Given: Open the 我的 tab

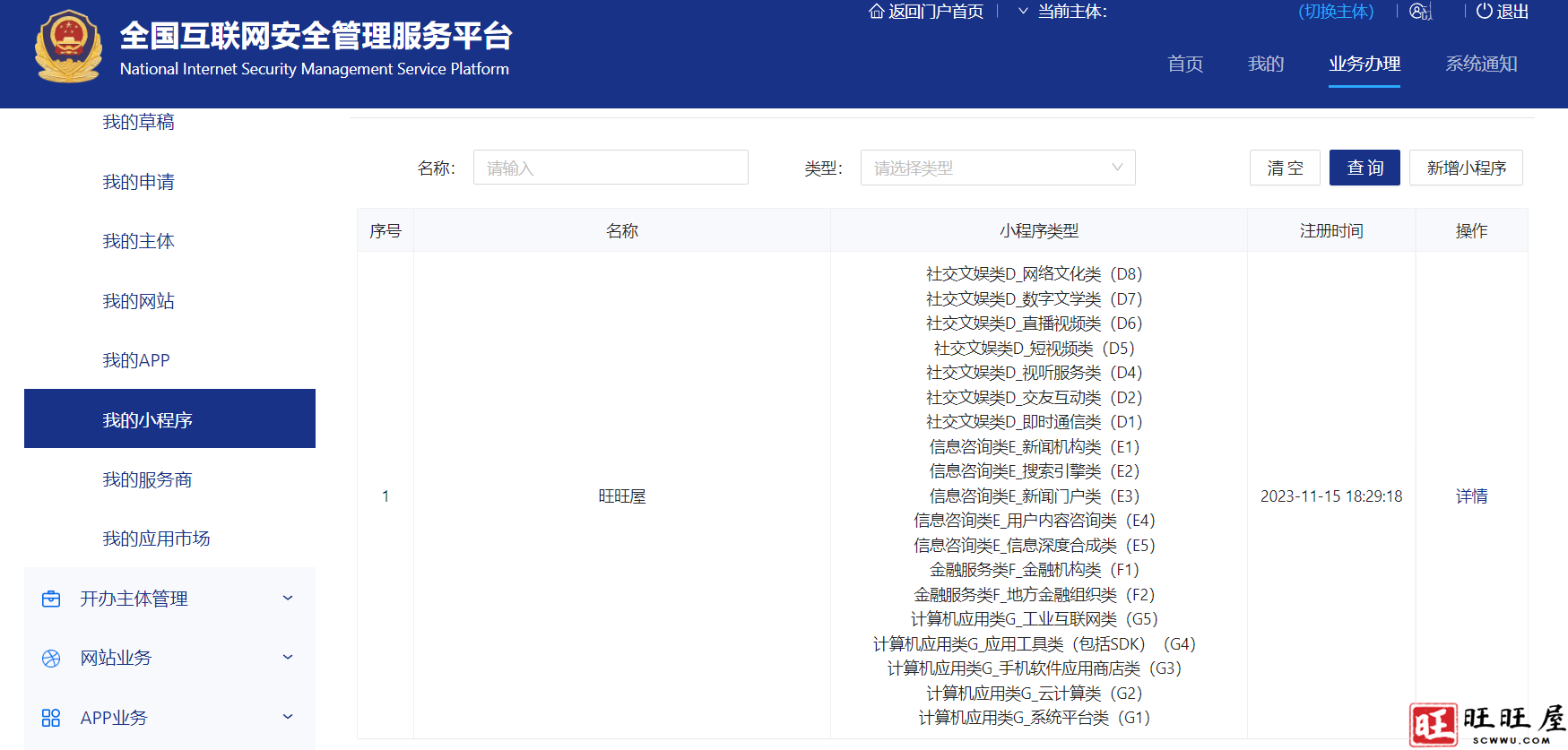Looking at the screenshot, I should [1266, 64].
